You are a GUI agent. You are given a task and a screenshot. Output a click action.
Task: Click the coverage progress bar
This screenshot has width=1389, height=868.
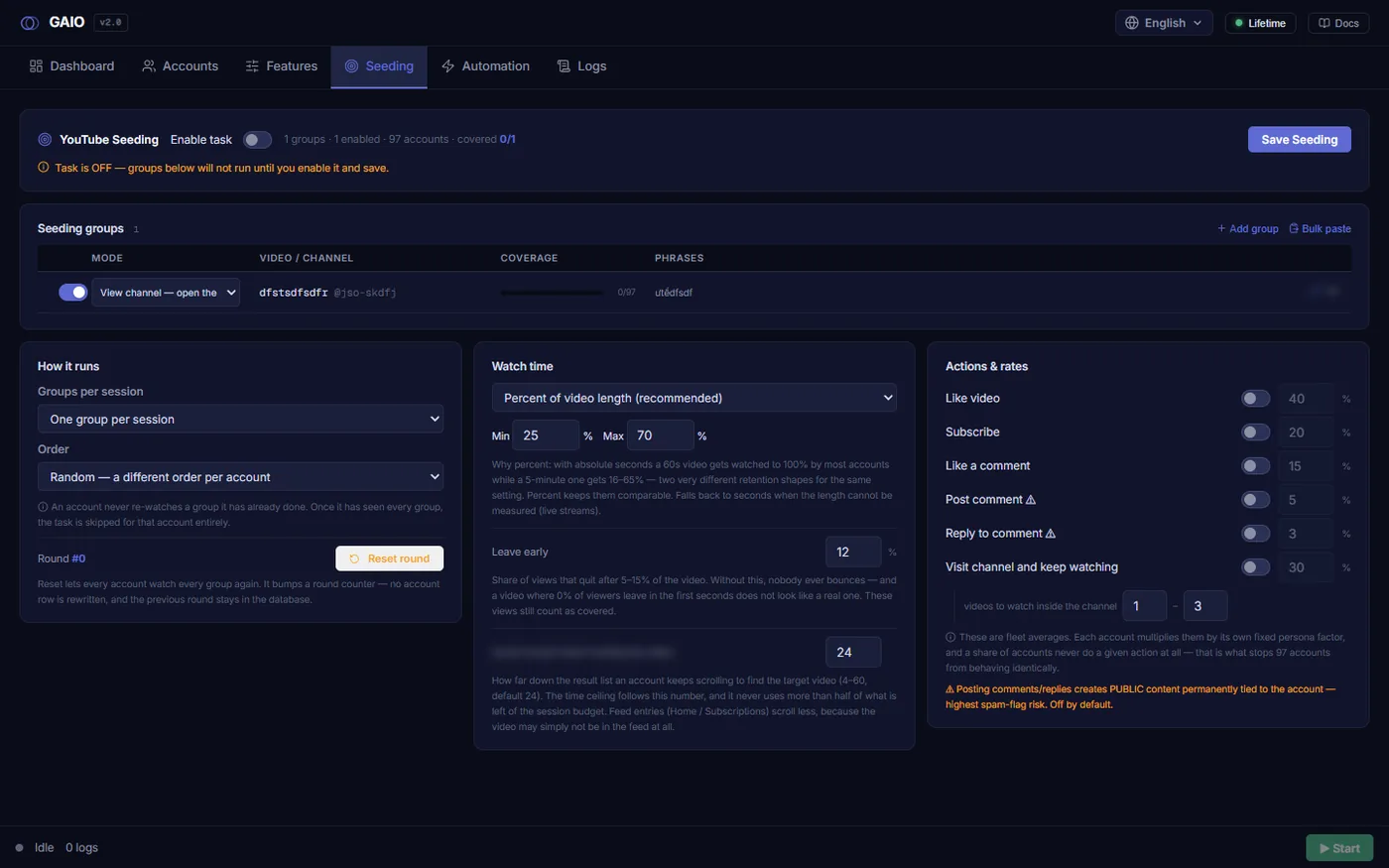click(552, 293)
